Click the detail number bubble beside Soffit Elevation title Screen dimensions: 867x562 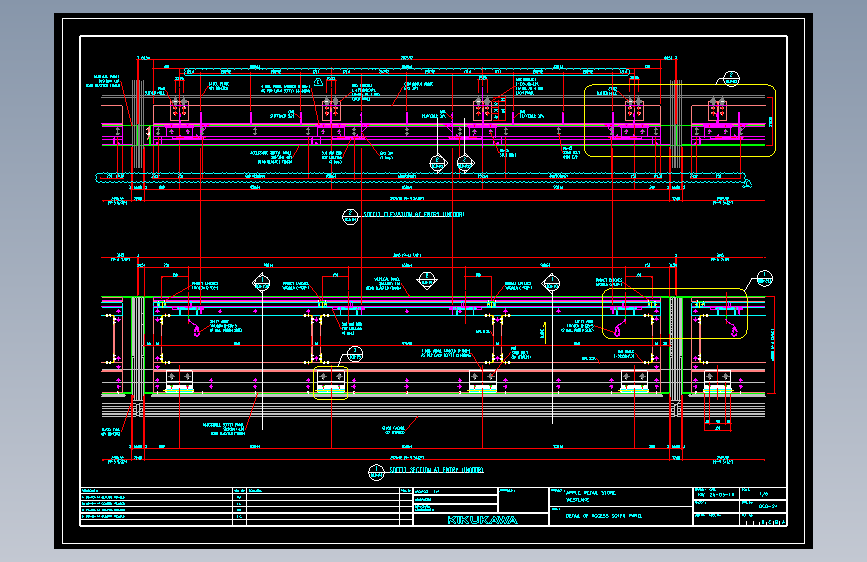[x=350, y=216]
